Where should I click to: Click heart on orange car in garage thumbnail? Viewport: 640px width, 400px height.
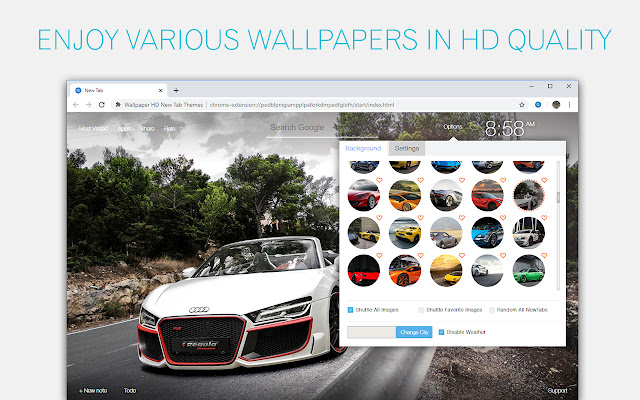(x=420, y=256)
